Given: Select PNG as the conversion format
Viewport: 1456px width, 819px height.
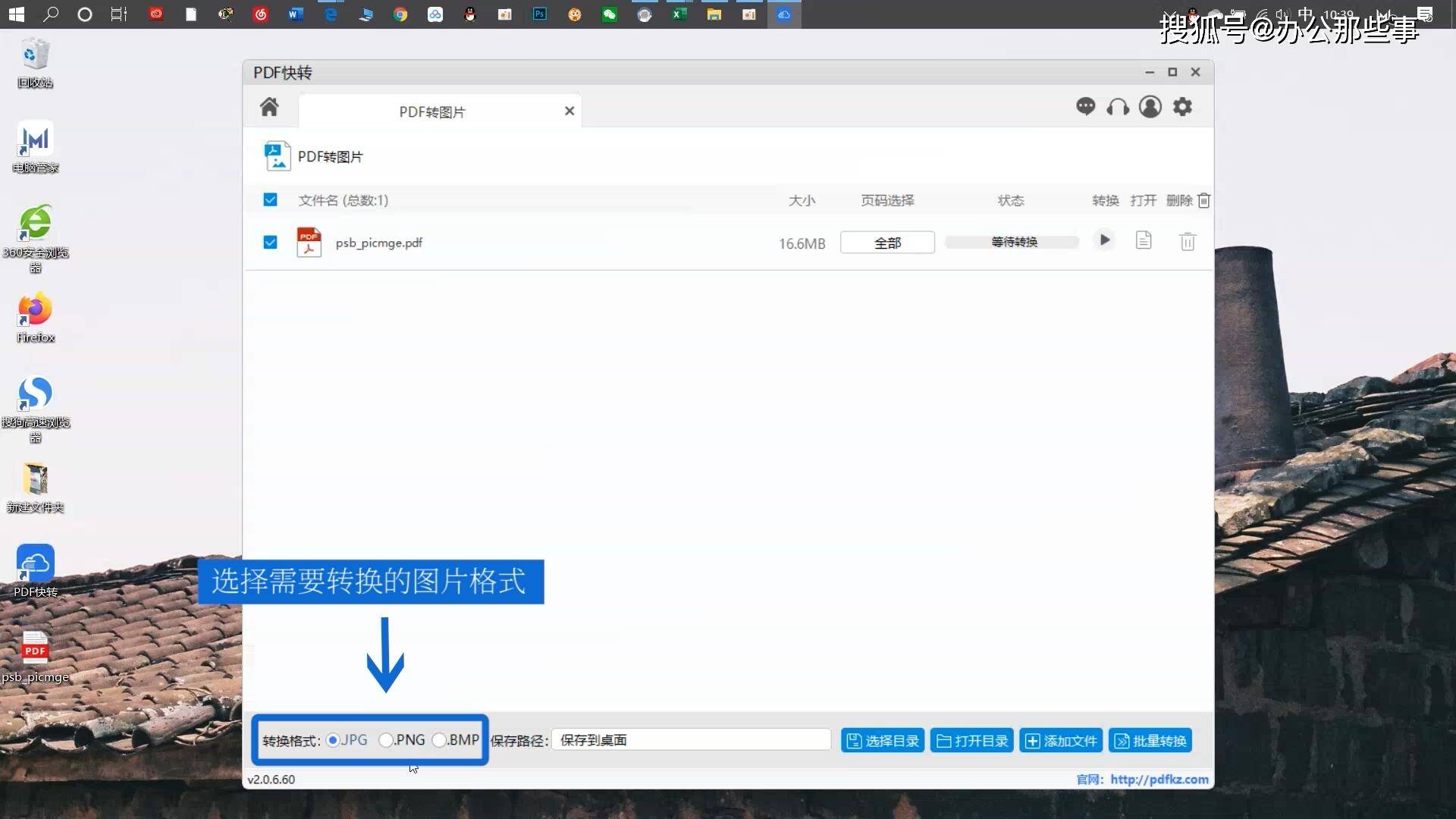Looking at the screenshot, I should point(385,739).
